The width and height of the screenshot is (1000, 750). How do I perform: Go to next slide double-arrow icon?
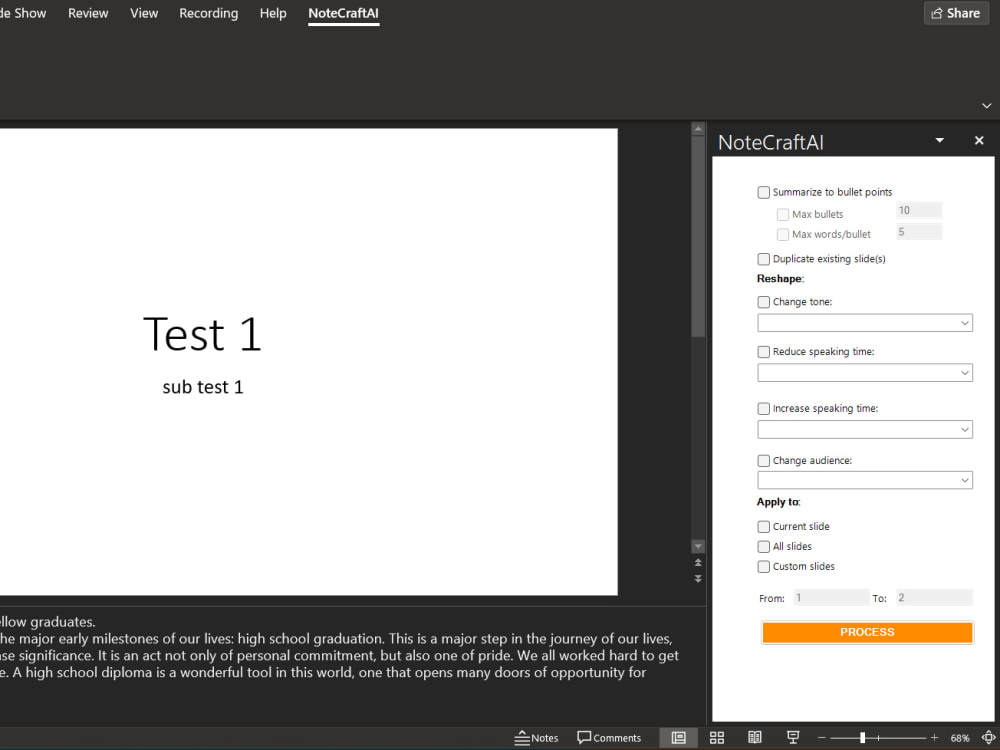pyautogui.click(x=698, y=578)
